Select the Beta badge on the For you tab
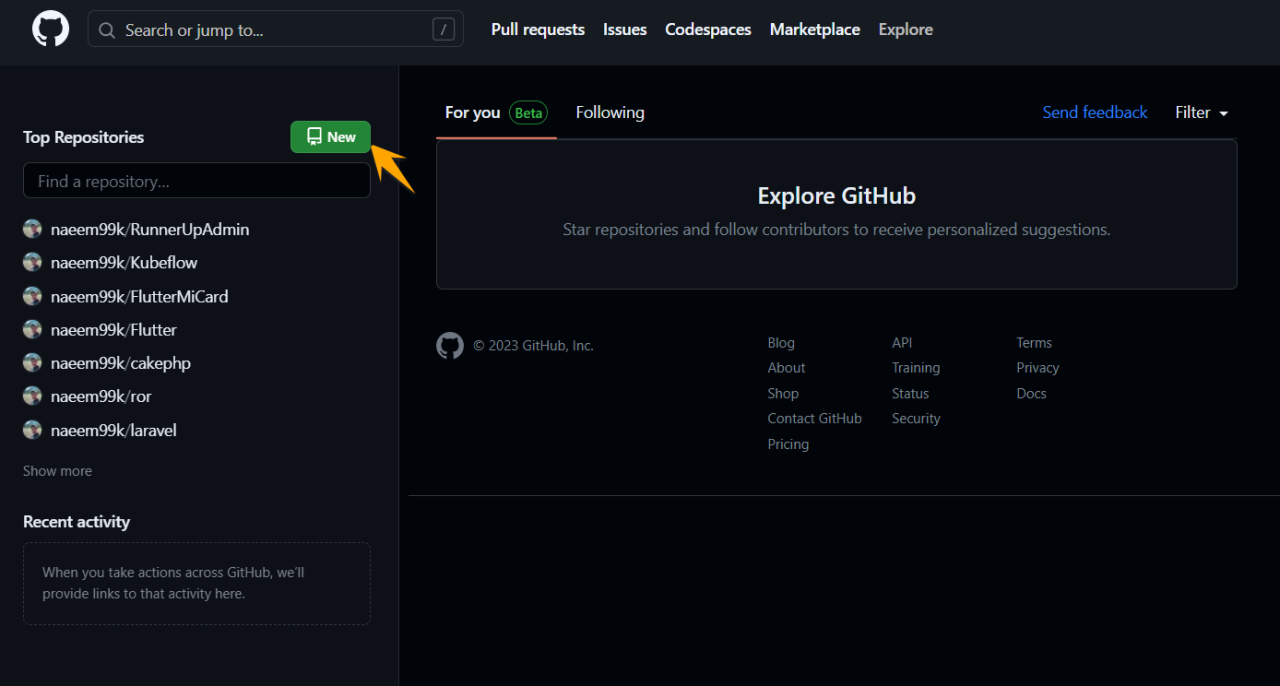 (x=528, y=112)
